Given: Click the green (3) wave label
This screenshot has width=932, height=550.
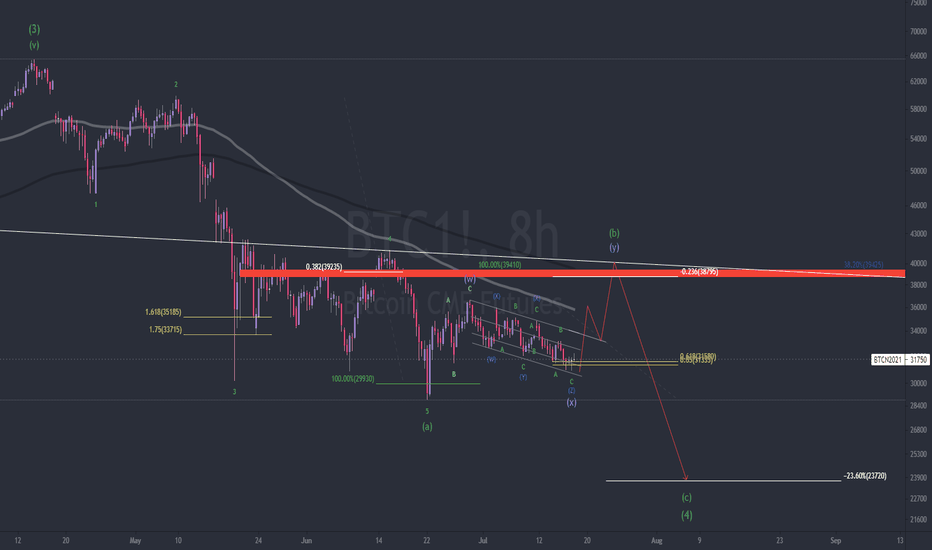Looking at the screenshot, I should pyautogui.click(x=34, y=29).
